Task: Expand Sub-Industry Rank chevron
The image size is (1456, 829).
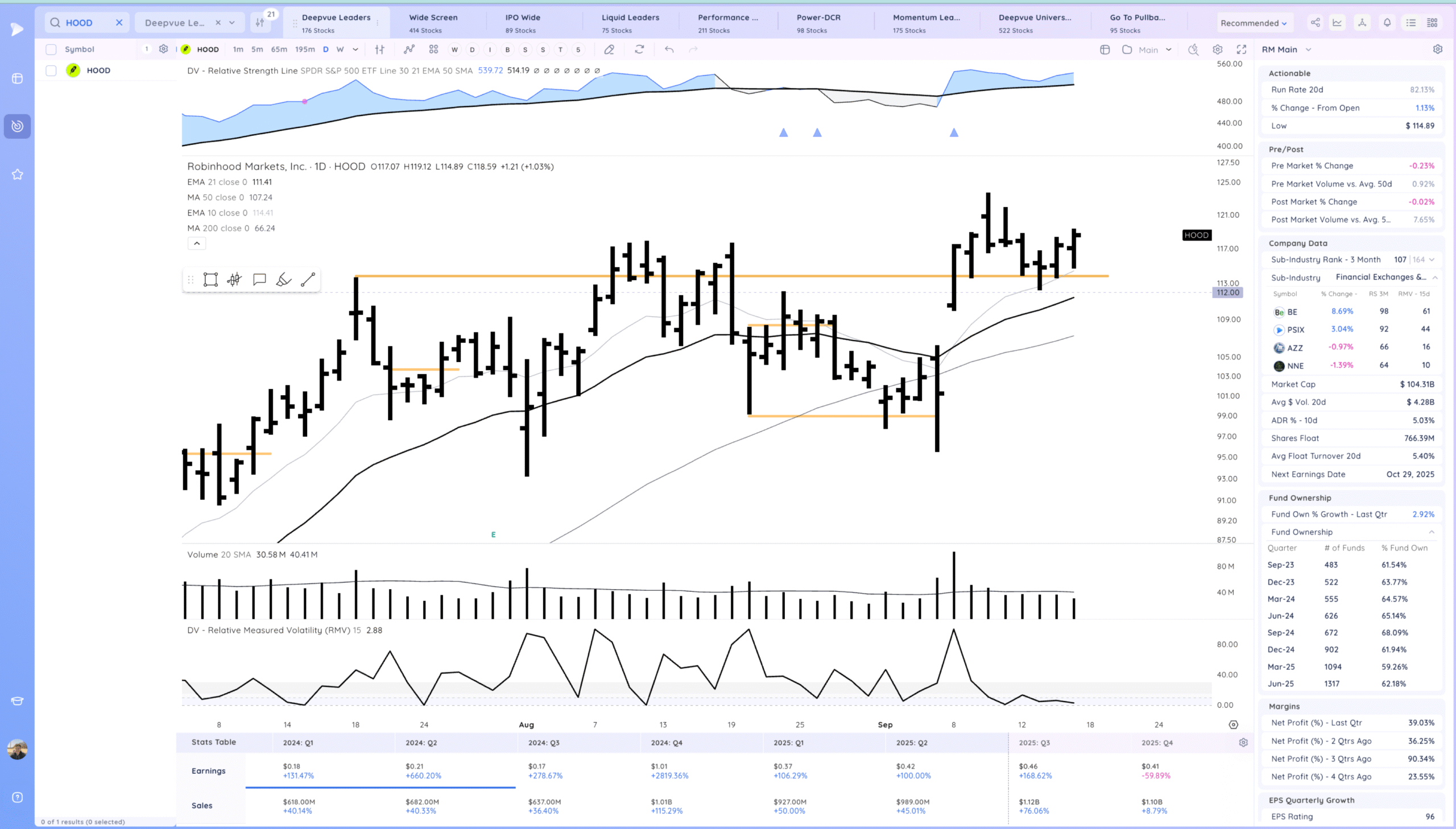Action: click(1432, 260)
